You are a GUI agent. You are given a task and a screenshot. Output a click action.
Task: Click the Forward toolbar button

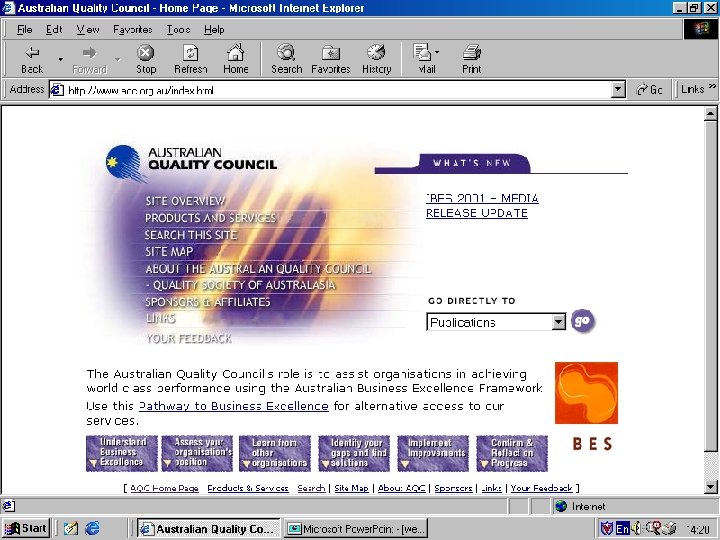[x=90, y=60]
